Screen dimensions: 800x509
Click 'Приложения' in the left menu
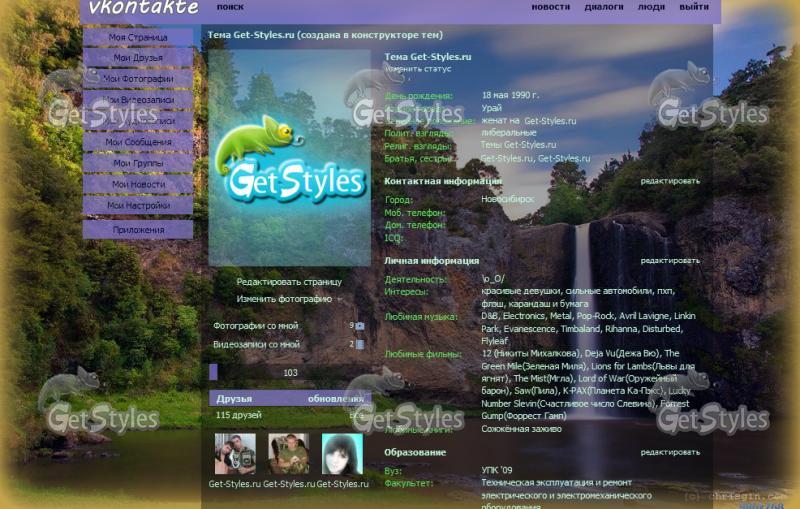point(138,230)
